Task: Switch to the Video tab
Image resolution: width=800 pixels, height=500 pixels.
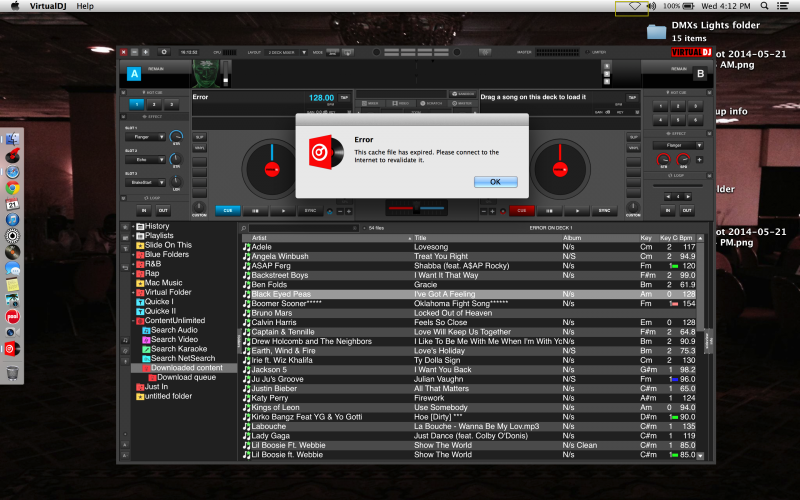Action: [401, 103]
